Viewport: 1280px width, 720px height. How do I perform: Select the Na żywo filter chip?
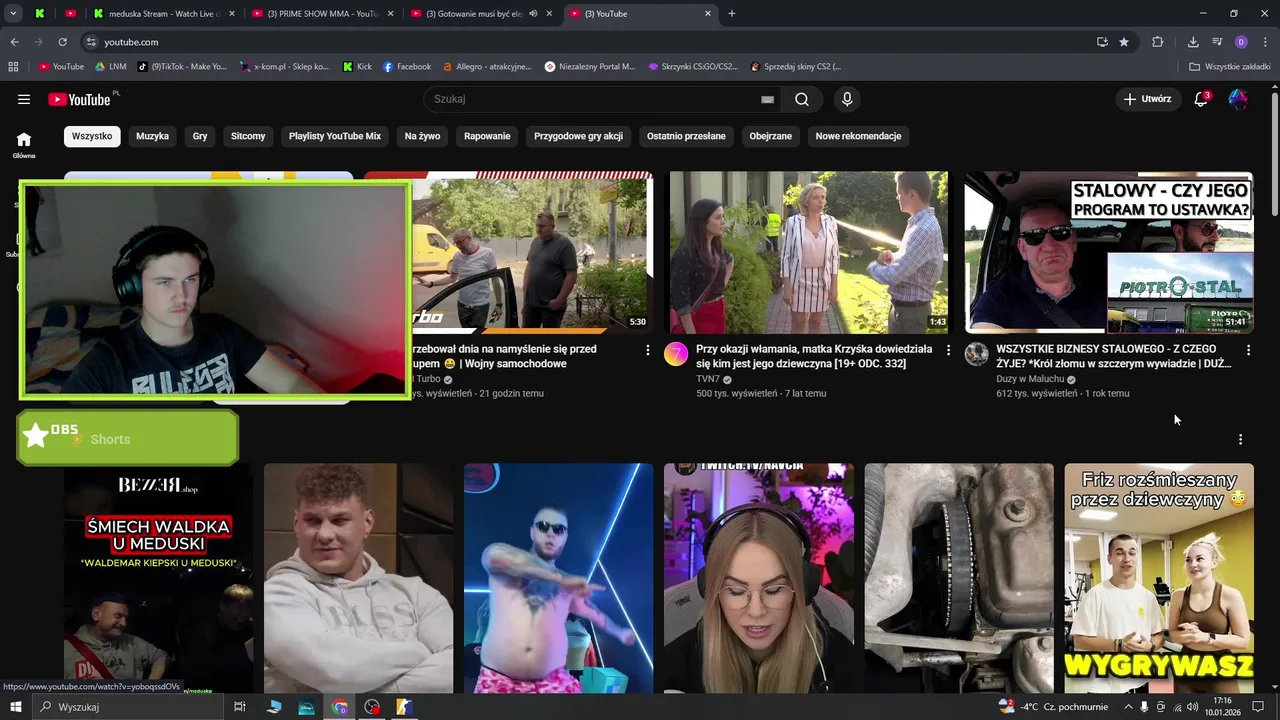pos(422,136)
